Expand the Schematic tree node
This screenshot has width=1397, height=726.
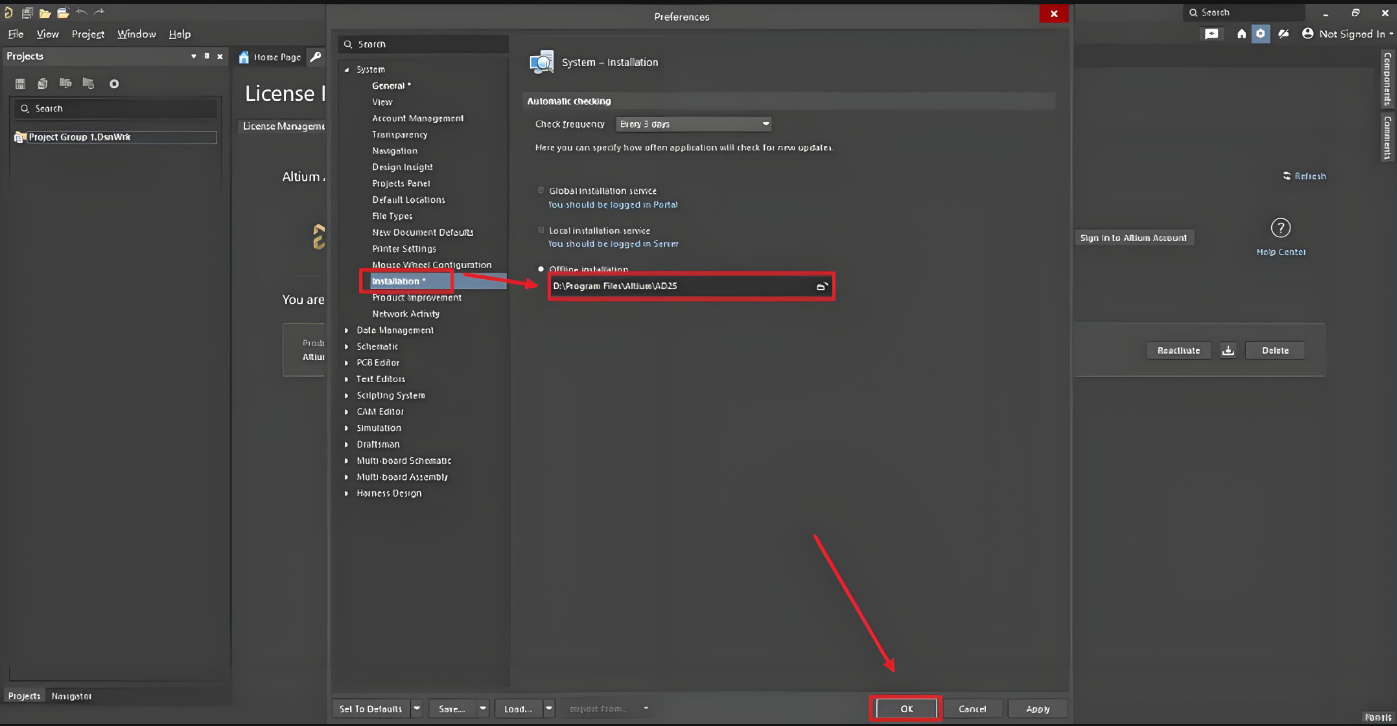pos(347,346)
